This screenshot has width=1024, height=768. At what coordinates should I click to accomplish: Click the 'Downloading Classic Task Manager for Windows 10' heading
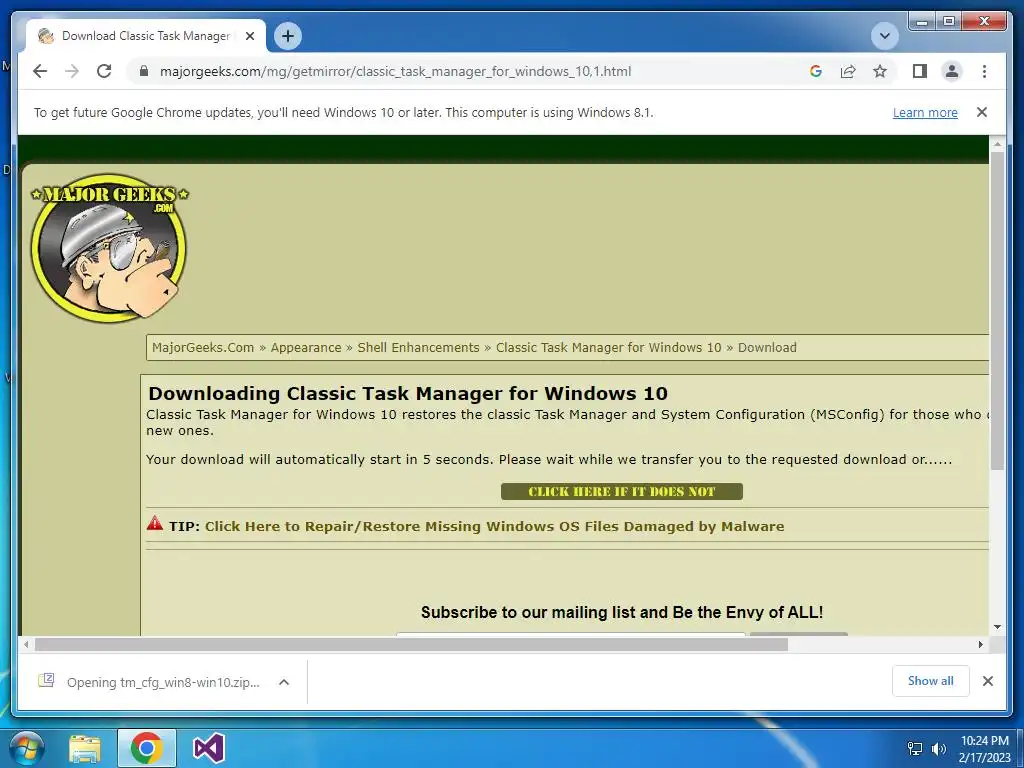(x=408, y=393)
